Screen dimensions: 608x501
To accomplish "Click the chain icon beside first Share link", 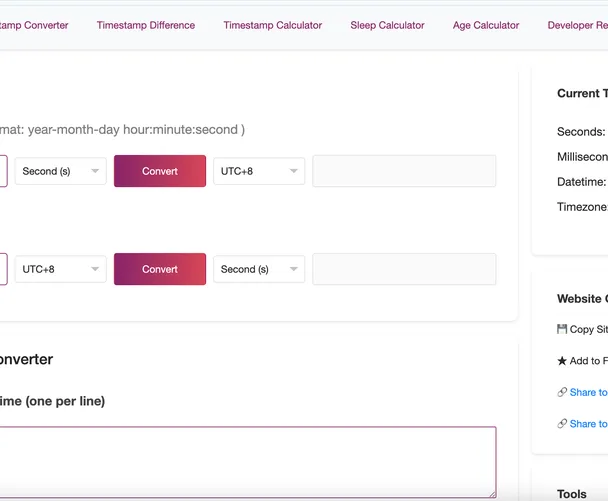I will coord(562,392).
